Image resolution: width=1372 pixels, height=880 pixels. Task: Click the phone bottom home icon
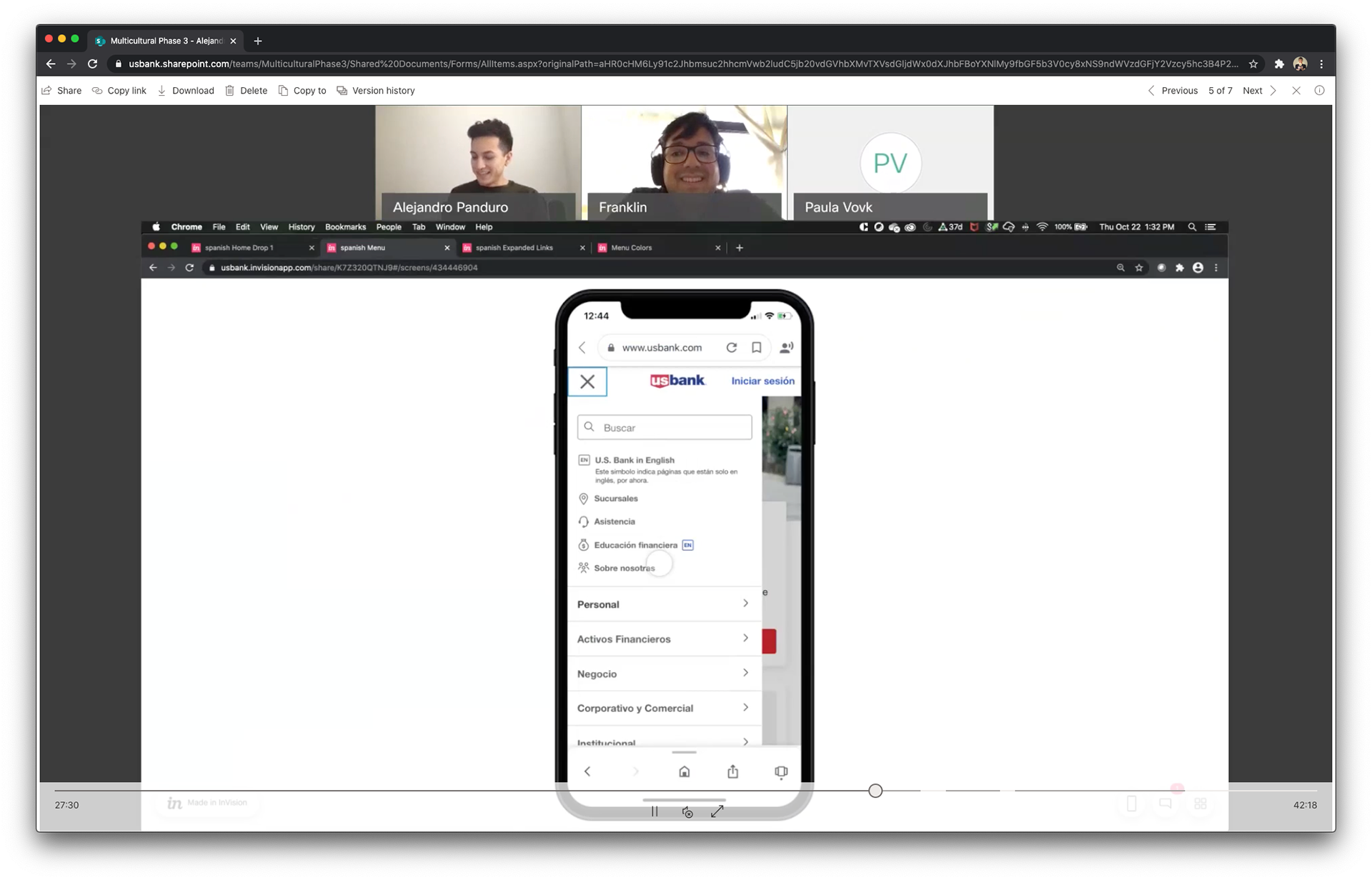click(684, 771)
